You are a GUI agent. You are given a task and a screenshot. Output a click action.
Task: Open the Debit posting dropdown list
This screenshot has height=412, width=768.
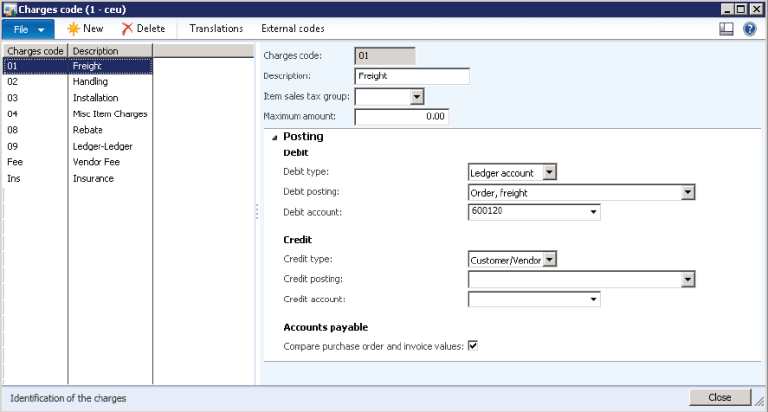(687, 192)
